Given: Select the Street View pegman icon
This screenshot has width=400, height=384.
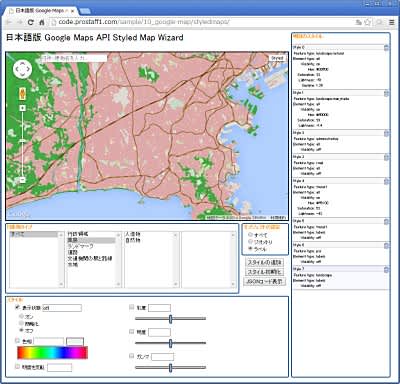Looking at the screenshot, I should coord(23,94).
